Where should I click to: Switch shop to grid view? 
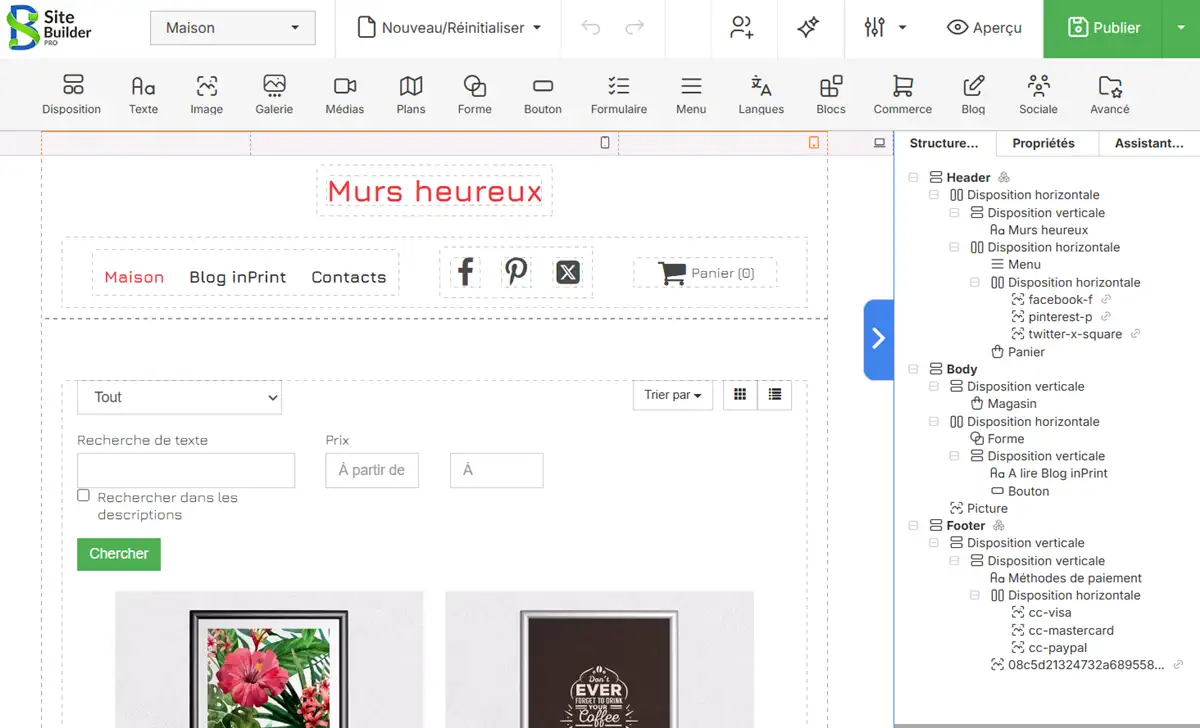(740, 395)
